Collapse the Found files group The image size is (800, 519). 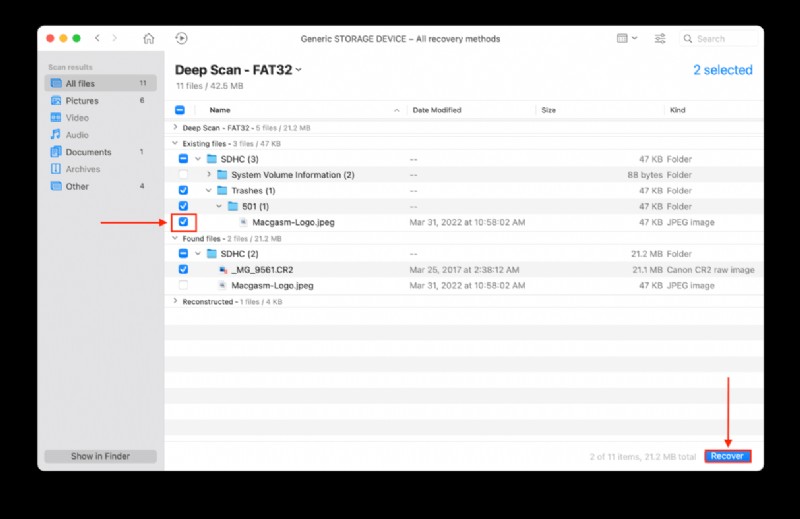pos(175,238)
